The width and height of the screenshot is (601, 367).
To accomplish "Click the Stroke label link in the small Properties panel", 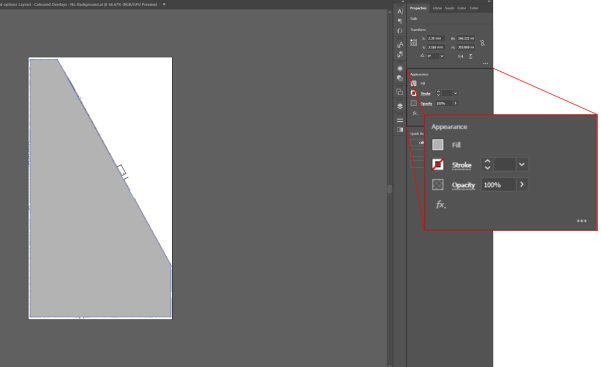I will click(425, 94).
